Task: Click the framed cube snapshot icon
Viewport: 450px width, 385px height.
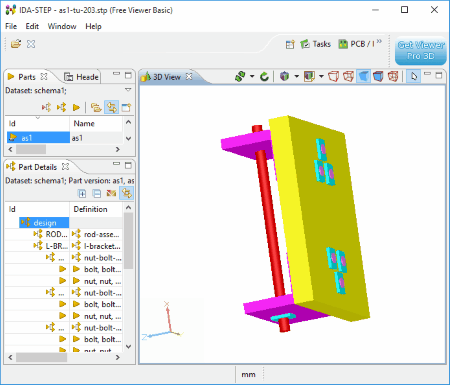Action: pos(309,77)
